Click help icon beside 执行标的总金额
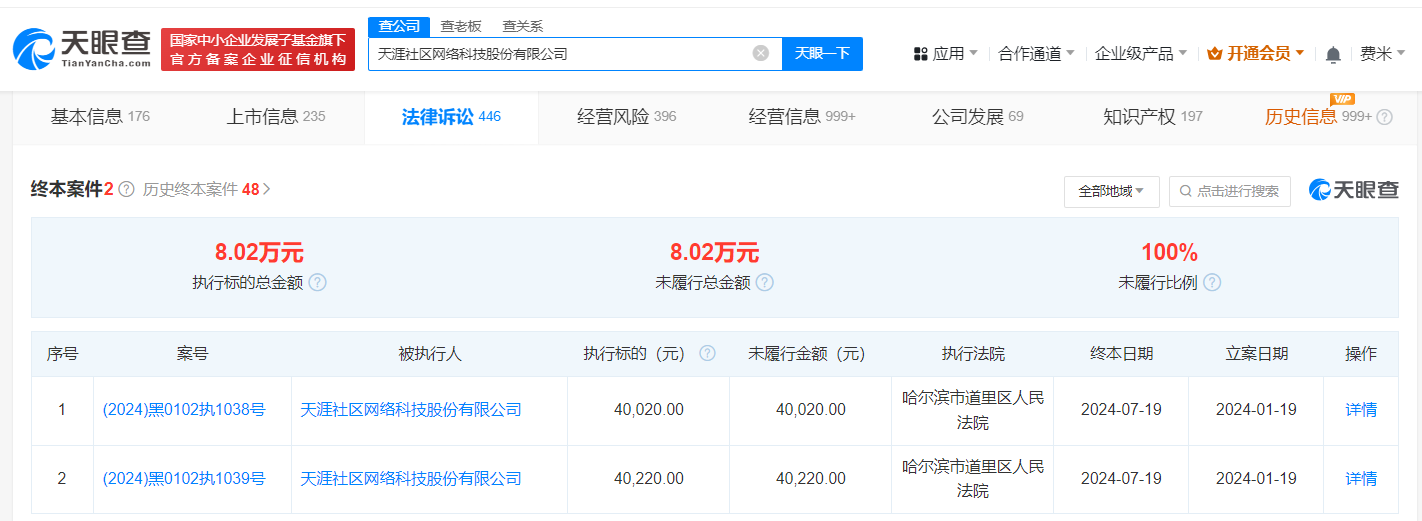The height and width of the screenshot is (521, 1422). pyautogui.click(x=318, y=283)
